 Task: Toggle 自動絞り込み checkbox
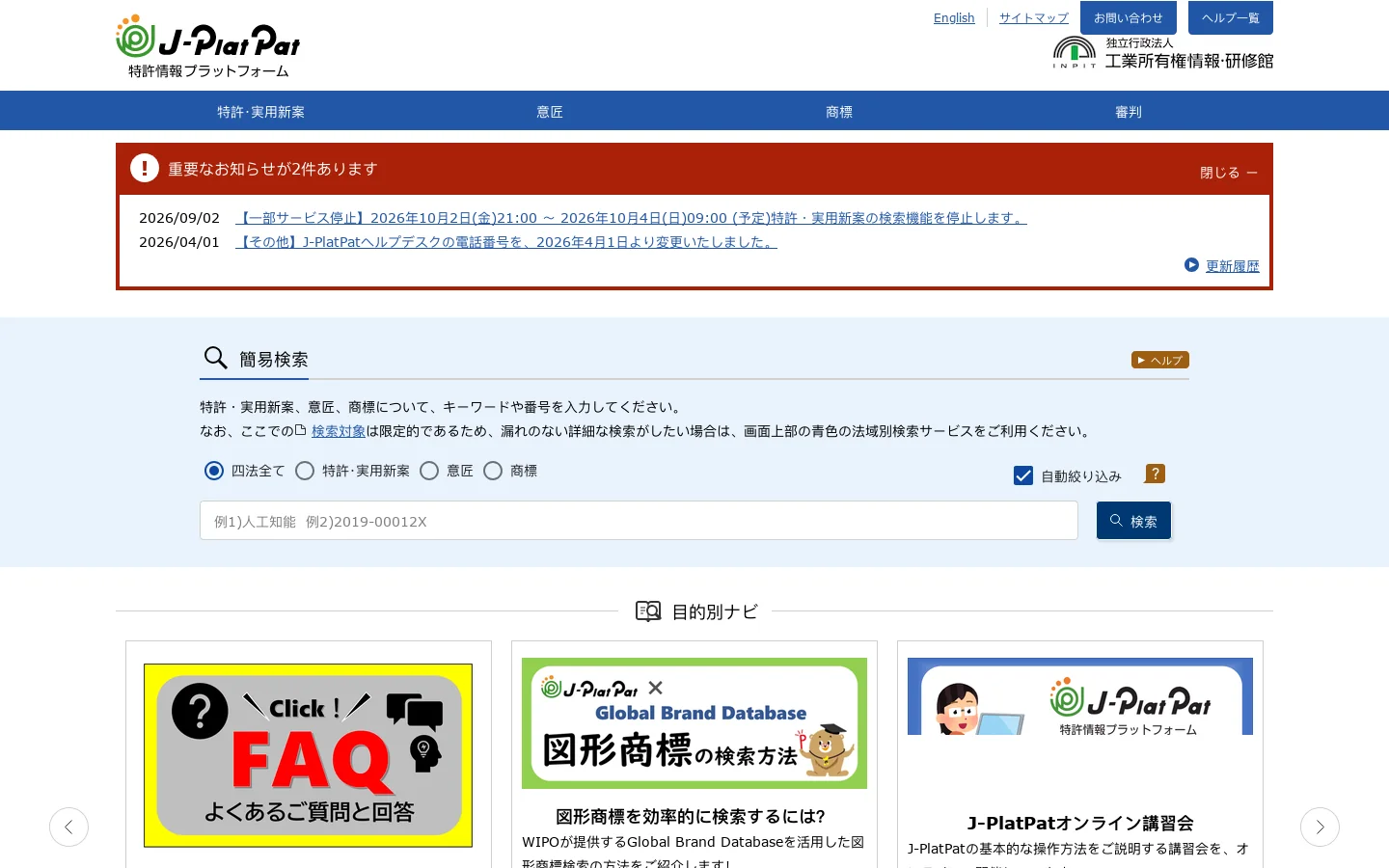click(x=1023, y=475)
